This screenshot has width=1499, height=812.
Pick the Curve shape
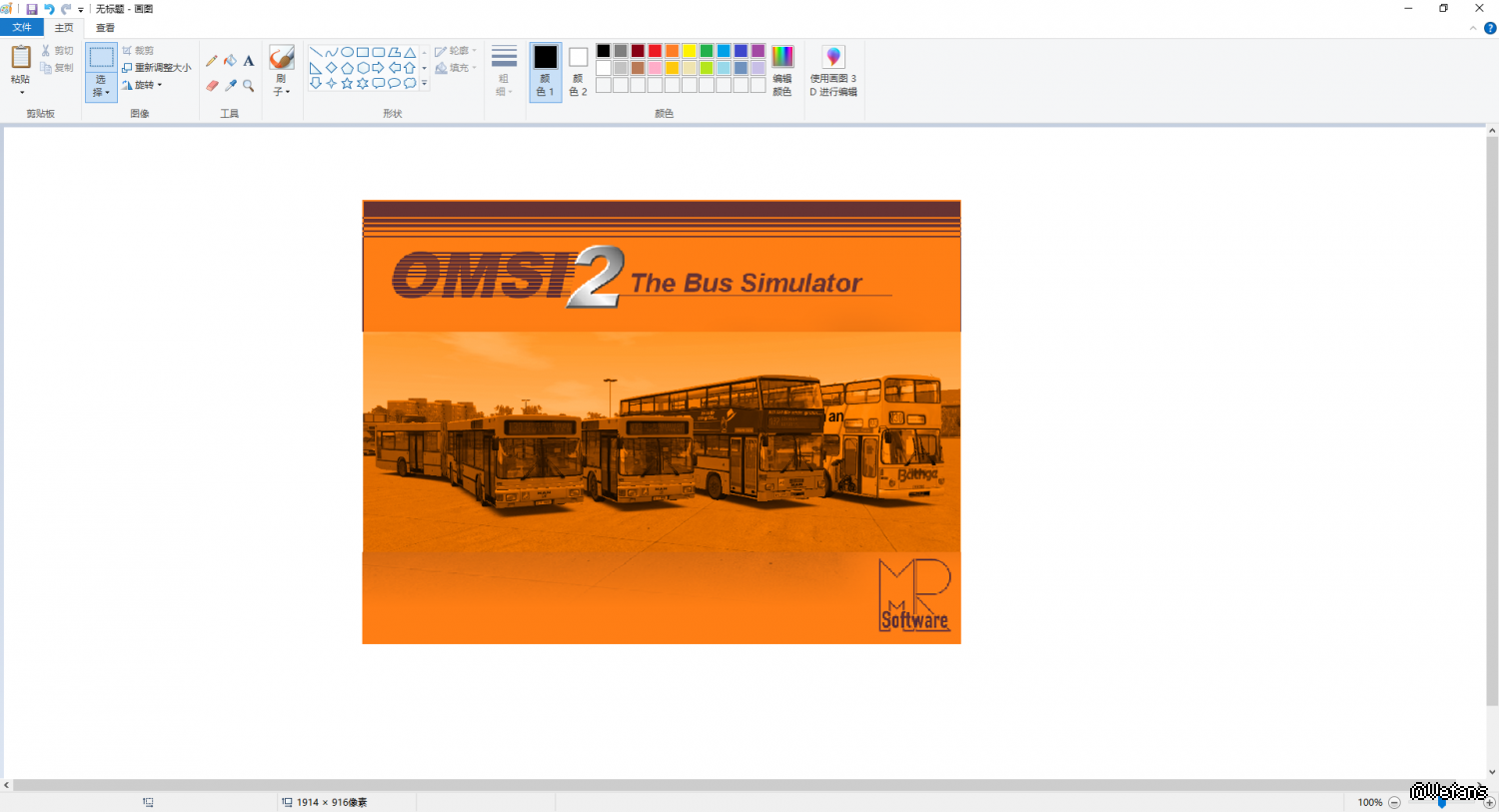[332, 52]
